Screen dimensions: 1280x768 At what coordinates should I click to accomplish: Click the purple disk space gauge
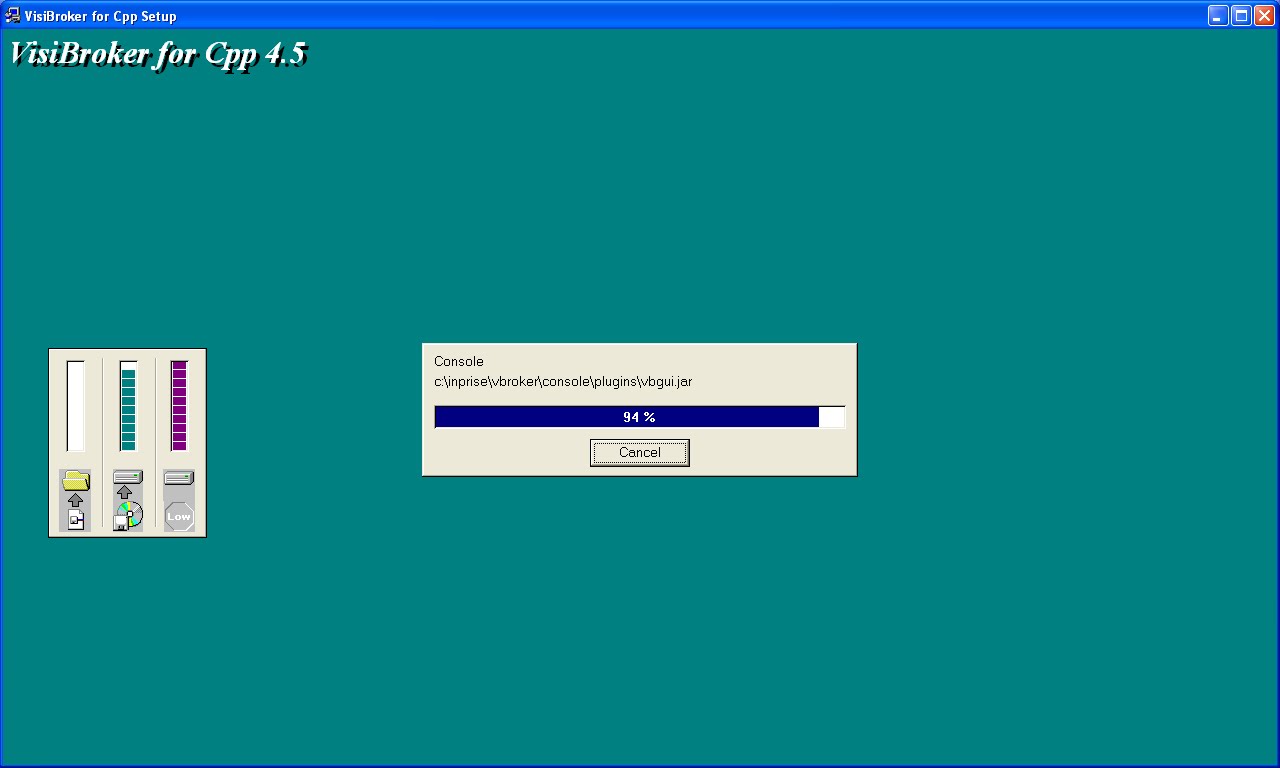[179, 406]
